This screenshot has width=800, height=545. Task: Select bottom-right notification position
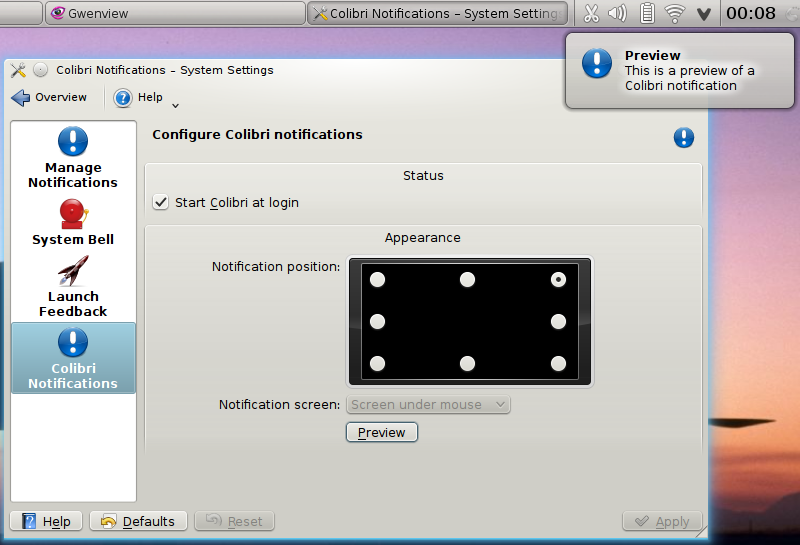tap(558, 363)
